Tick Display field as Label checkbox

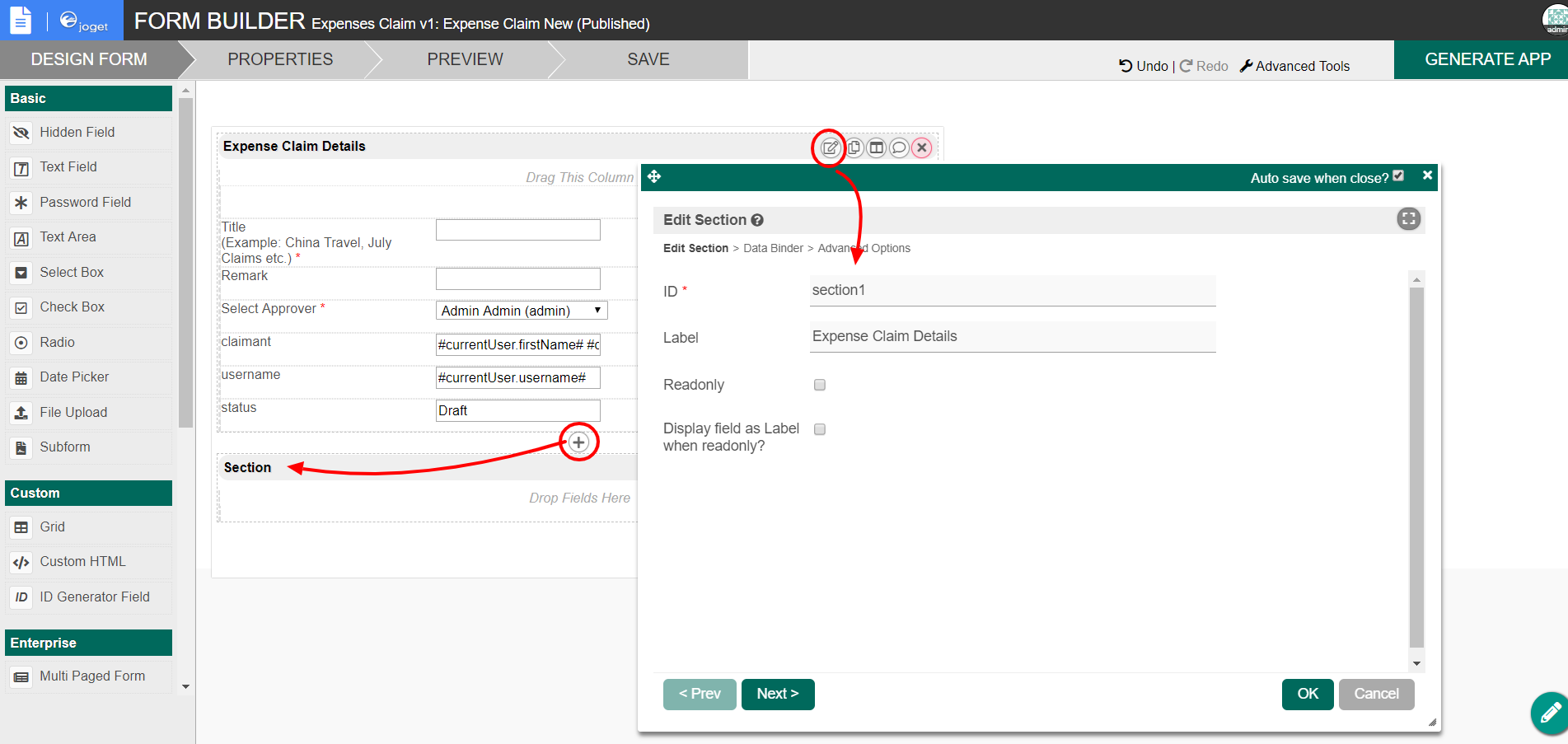pyautogui.click(x=820, y=429)
